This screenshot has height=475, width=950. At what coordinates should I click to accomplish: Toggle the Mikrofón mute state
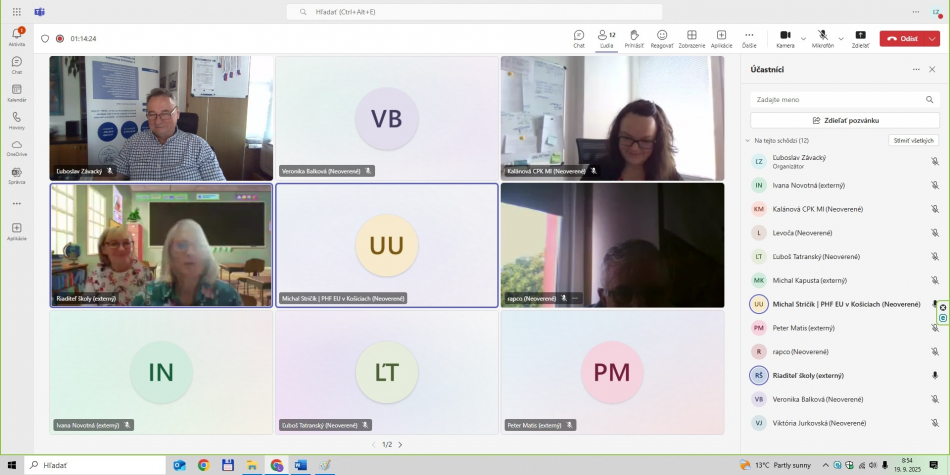click(x=822, y=38)
